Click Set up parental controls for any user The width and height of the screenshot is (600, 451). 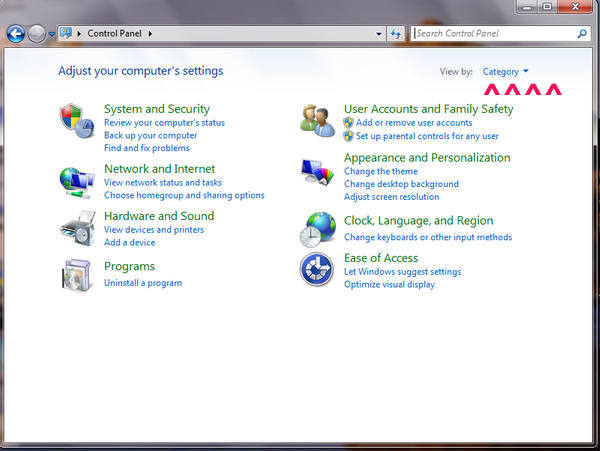click(427, 136)
